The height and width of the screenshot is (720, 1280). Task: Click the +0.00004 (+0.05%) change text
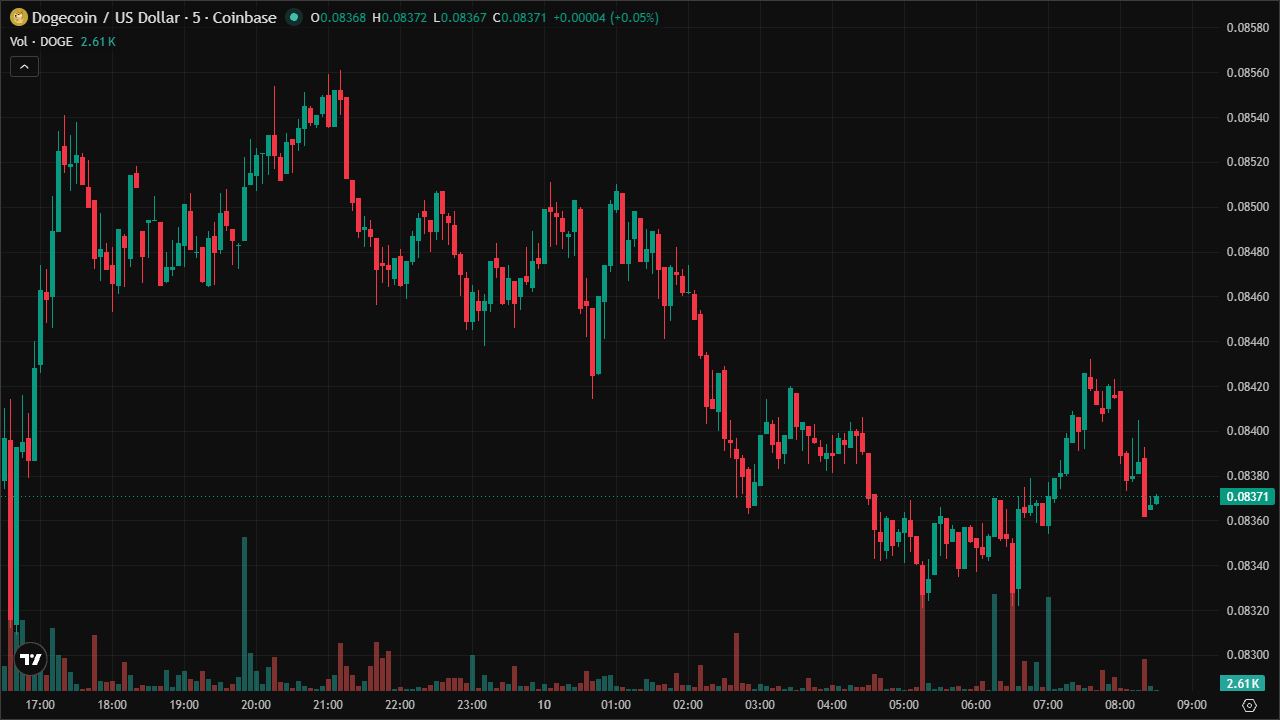[x=605, y=17]
